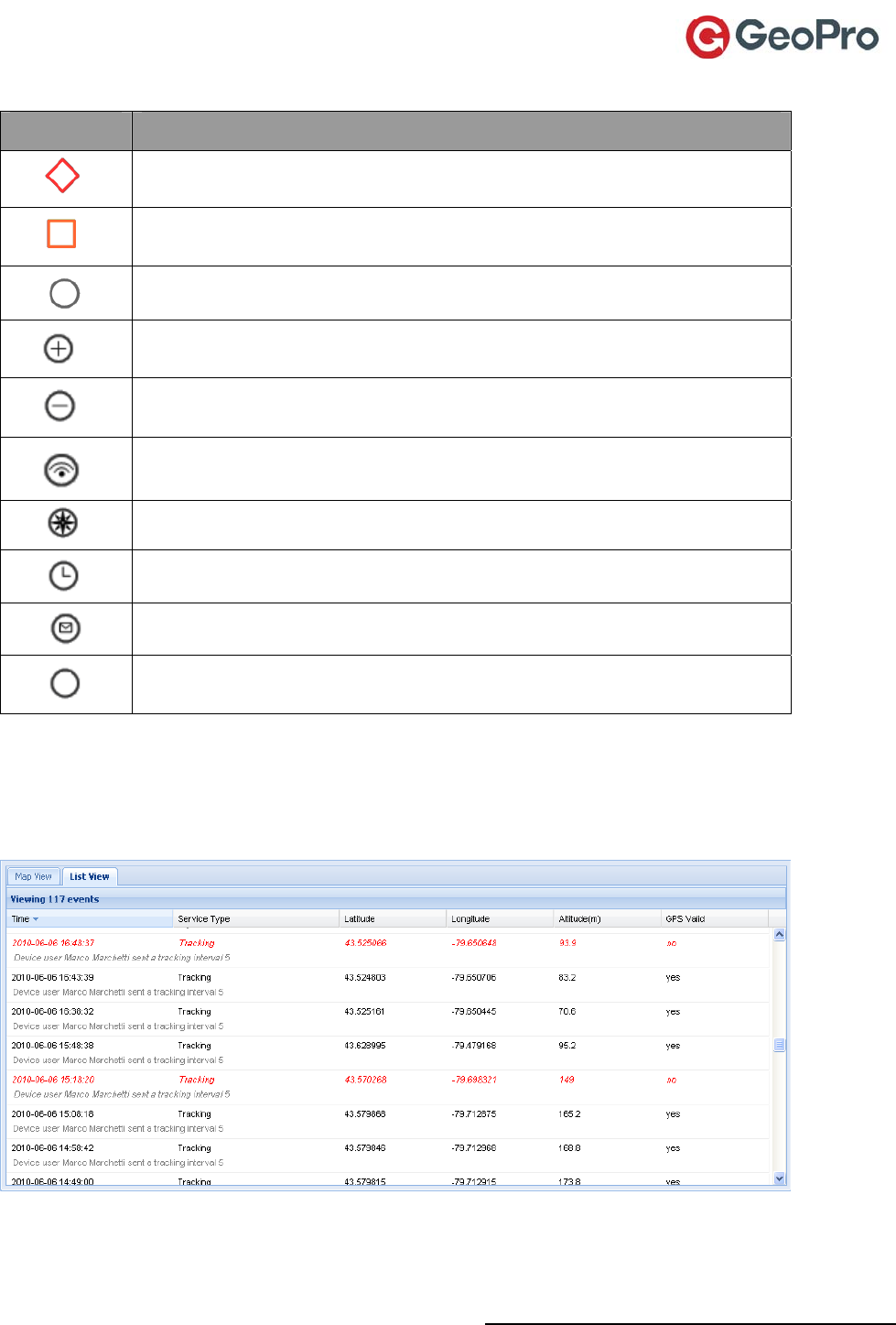Toggle the Time column sort arrow
Viewport: 896px width, 1325px height.
pyautogui.click(x=36, y=919)
